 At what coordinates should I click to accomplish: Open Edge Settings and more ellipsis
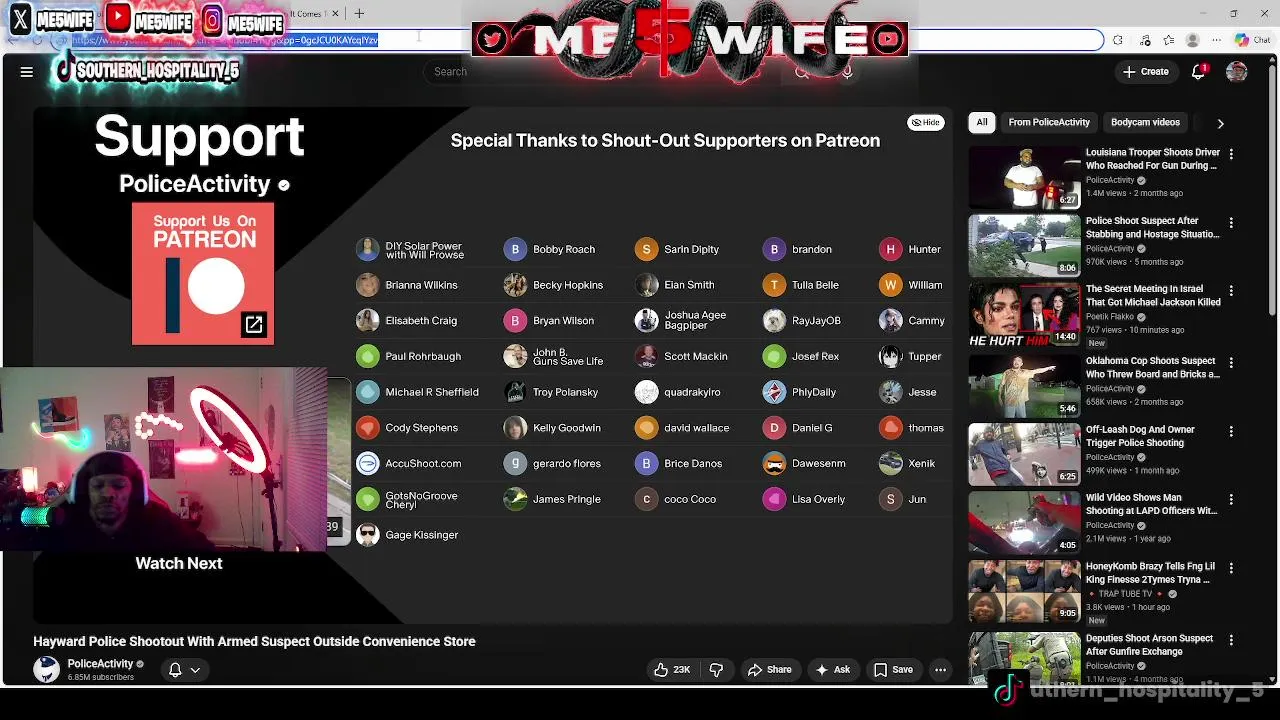(x=1217, y=40)
